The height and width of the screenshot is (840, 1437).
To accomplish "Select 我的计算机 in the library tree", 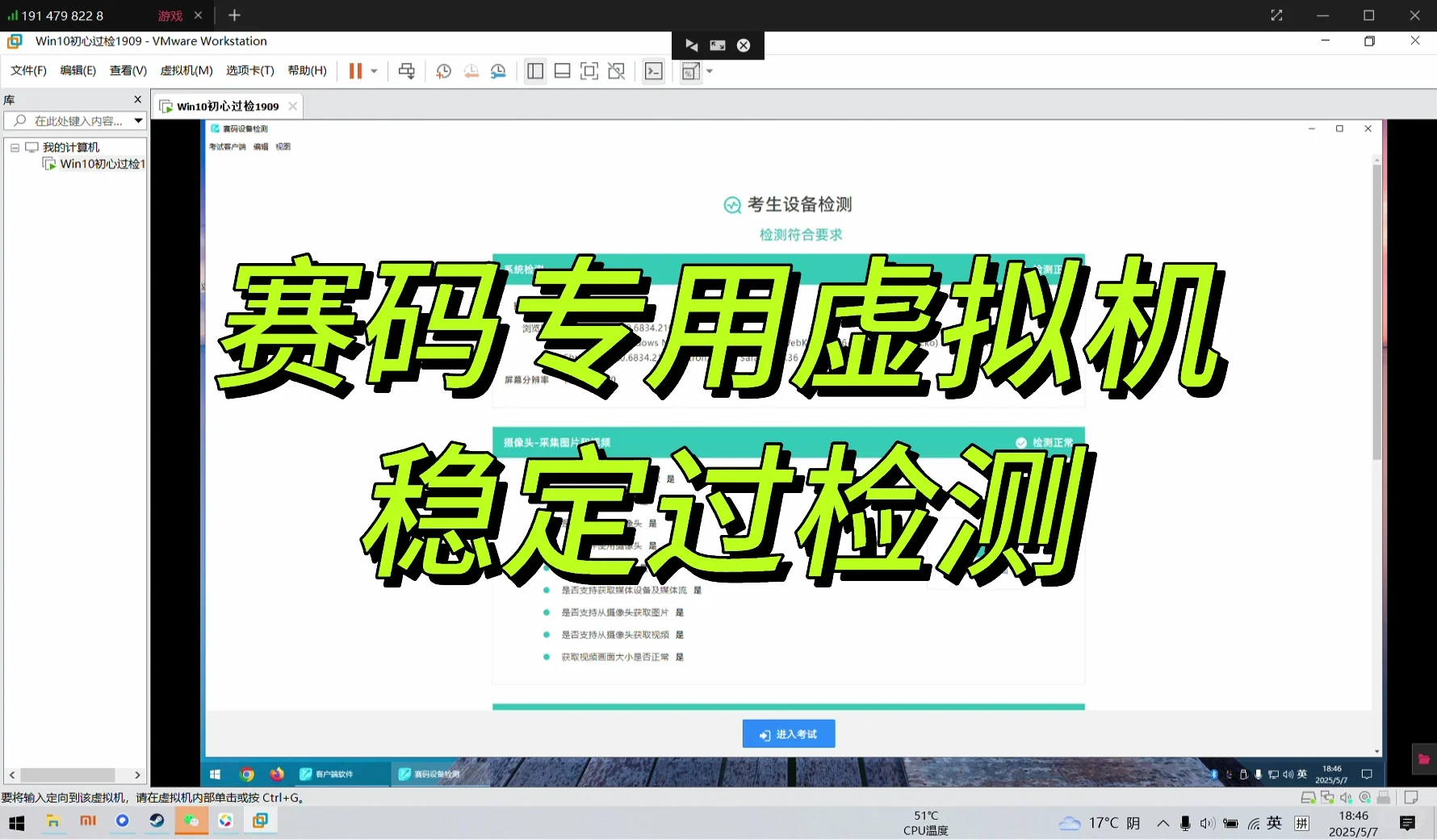I will pyautogui.click(x=71, y=147).
